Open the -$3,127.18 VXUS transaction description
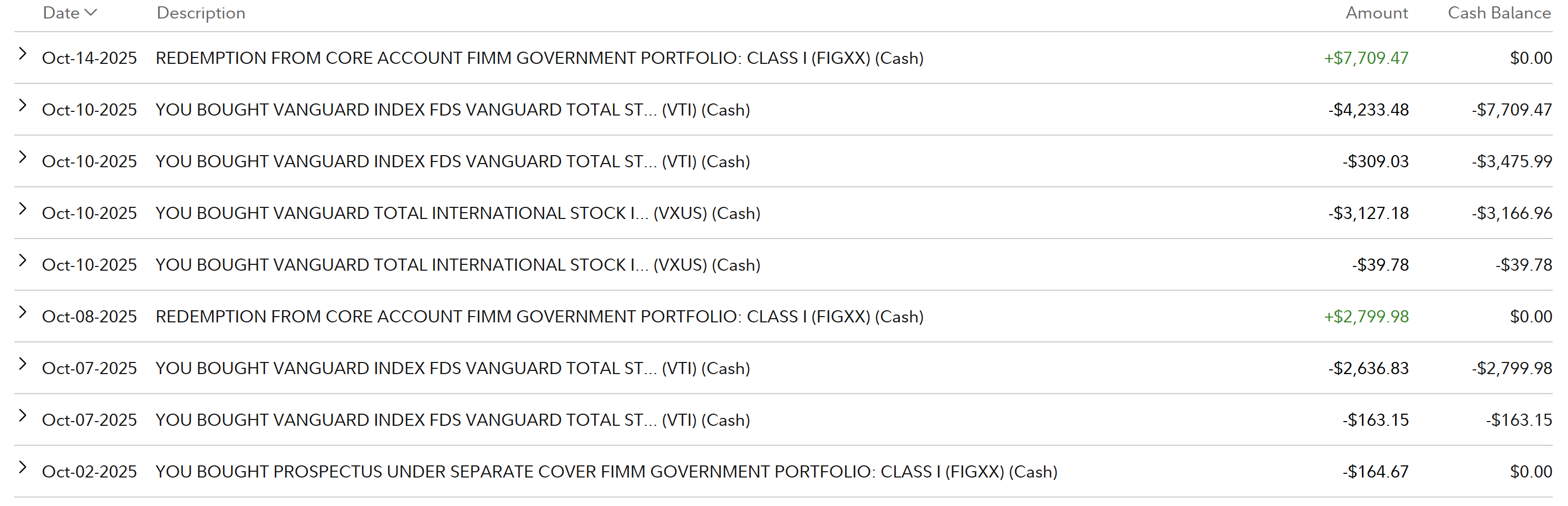 click(x=458, y=213)
